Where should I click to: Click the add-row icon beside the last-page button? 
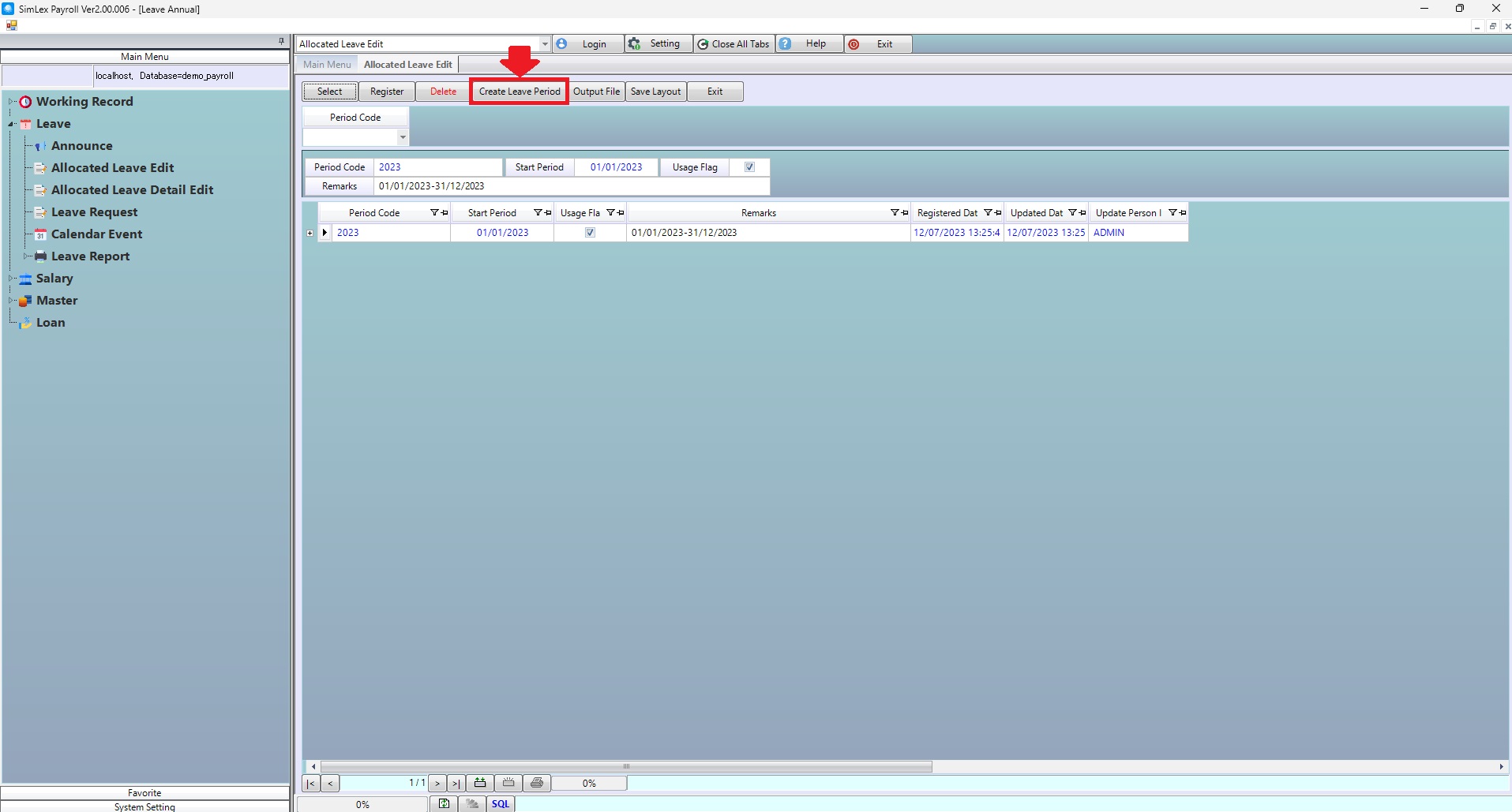pyautogui.click(x=480, y=783)
